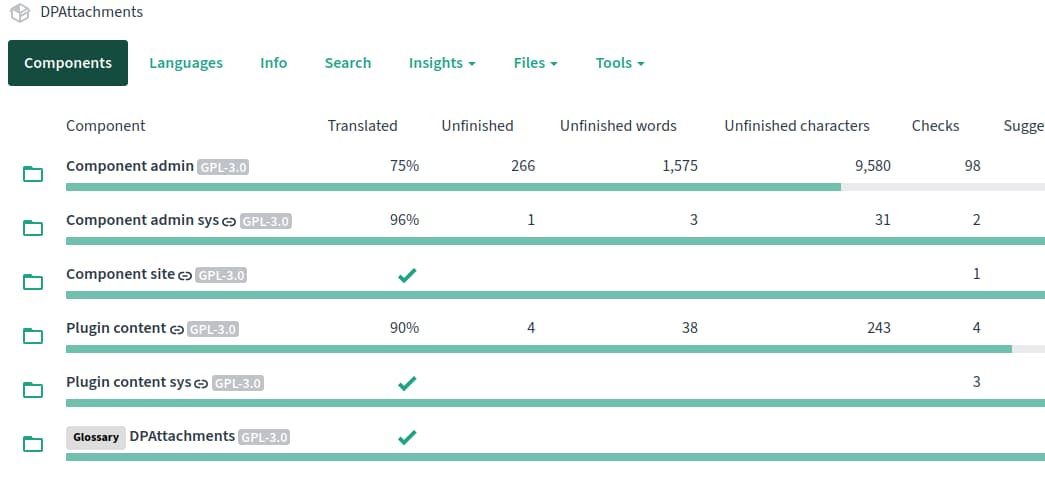The height and width of the screenshot is (490, 1045).
Task: Click the DPAttachments project cube icon
Action: pyautogui.click(x=20, y=13)
